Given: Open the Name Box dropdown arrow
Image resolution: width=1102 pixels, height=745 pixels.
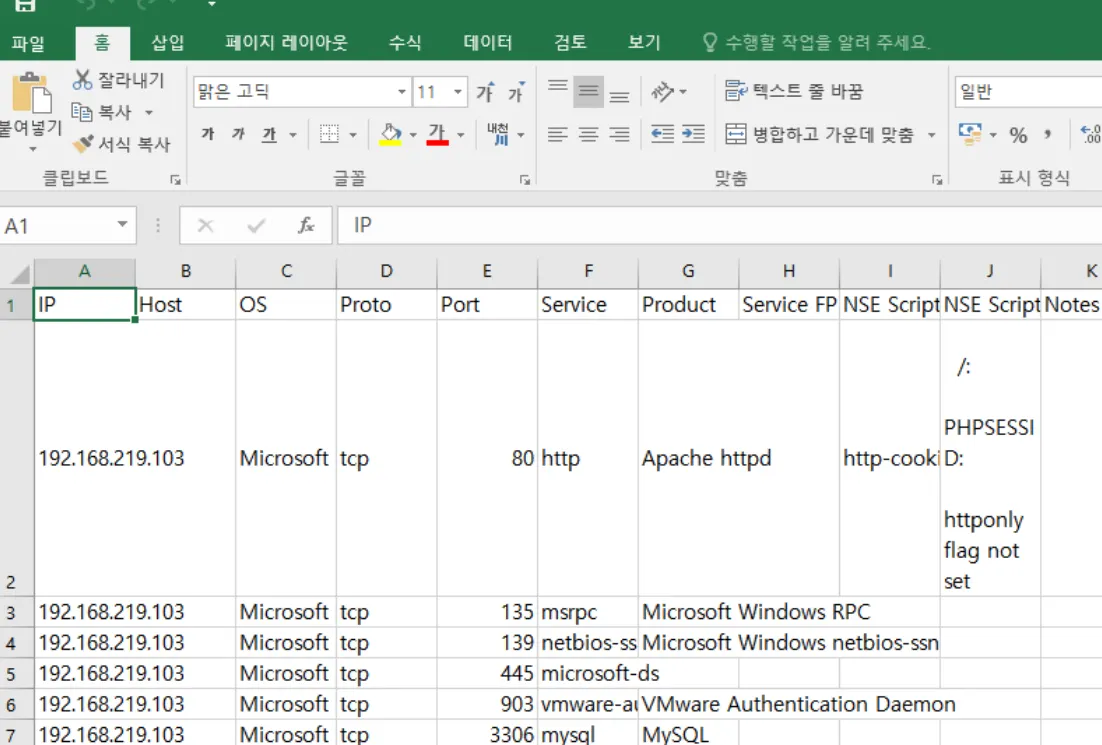Looking at the screenshot, I should [x=122, y=225].
